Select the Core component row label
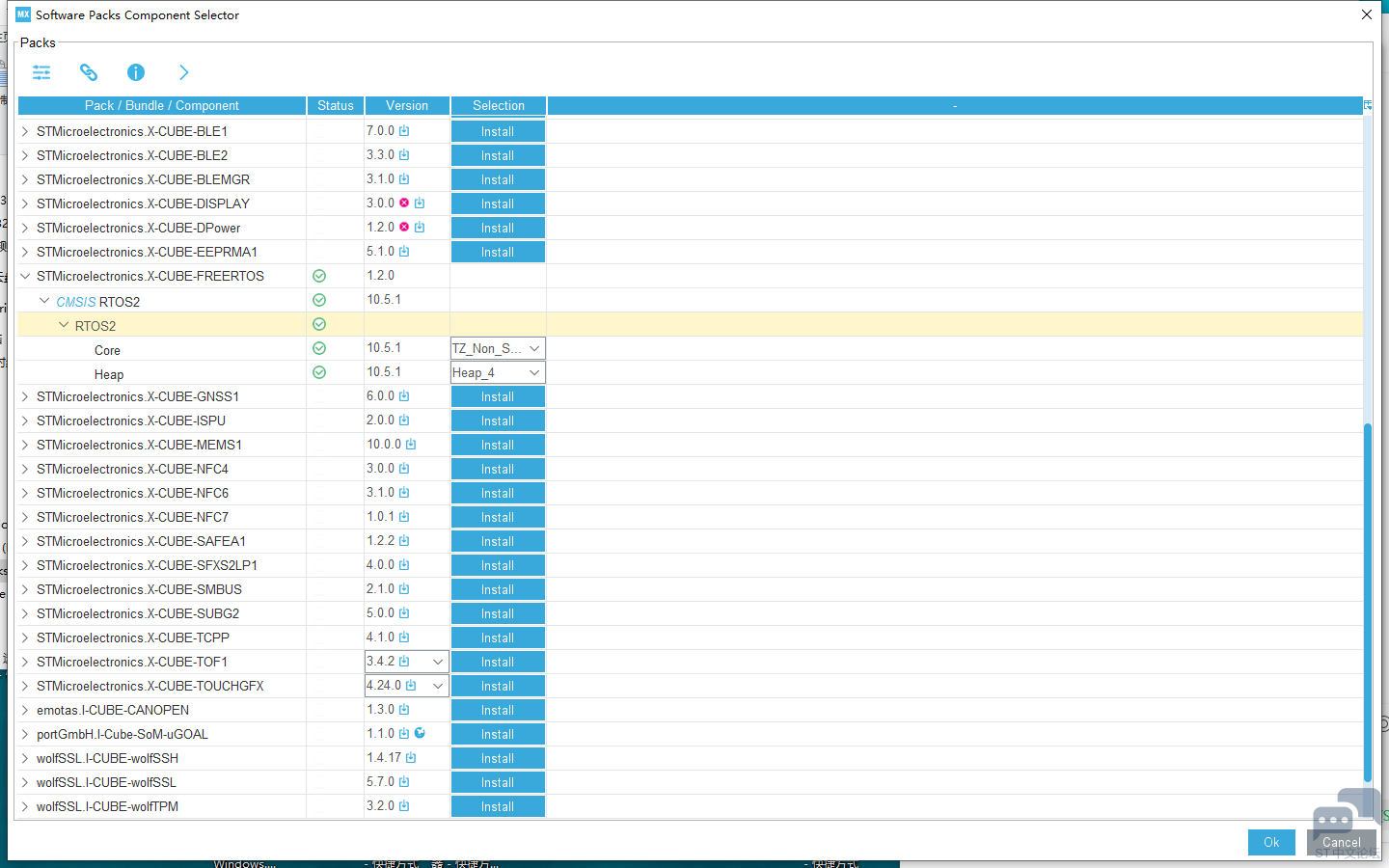Screen dimensions: 1389x868 (x=107, y=350)
